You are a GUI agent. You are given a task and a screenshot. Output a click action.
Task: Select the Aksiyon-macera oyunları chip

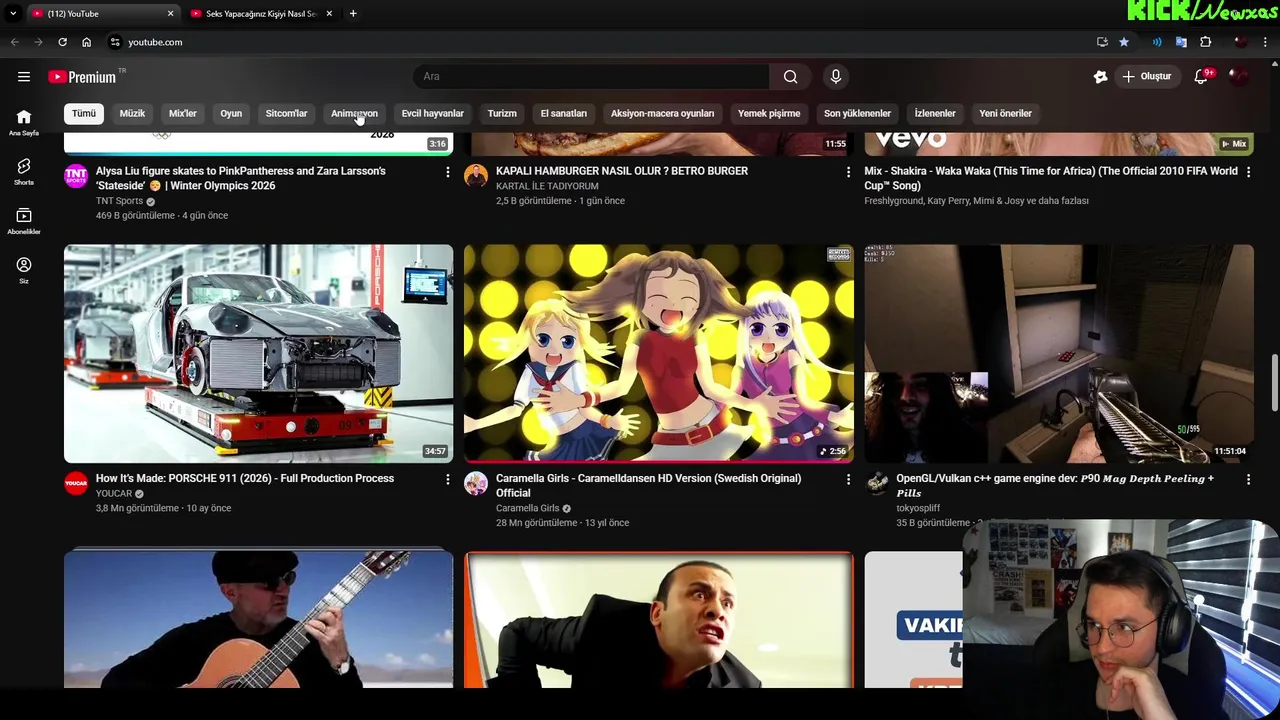pyautogui.click(x=662, y=113)
